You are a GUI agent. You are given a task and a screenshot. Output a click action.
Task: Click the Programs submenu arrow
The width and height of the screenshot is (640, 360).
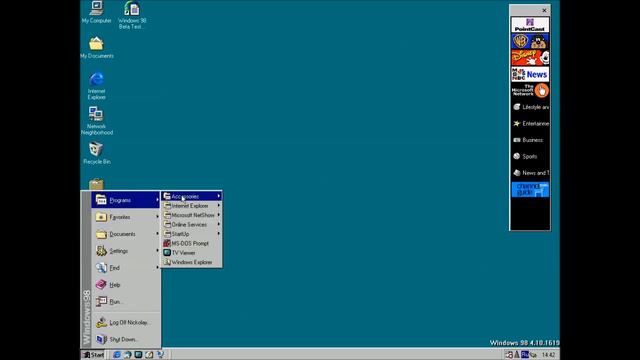point(157,200)
